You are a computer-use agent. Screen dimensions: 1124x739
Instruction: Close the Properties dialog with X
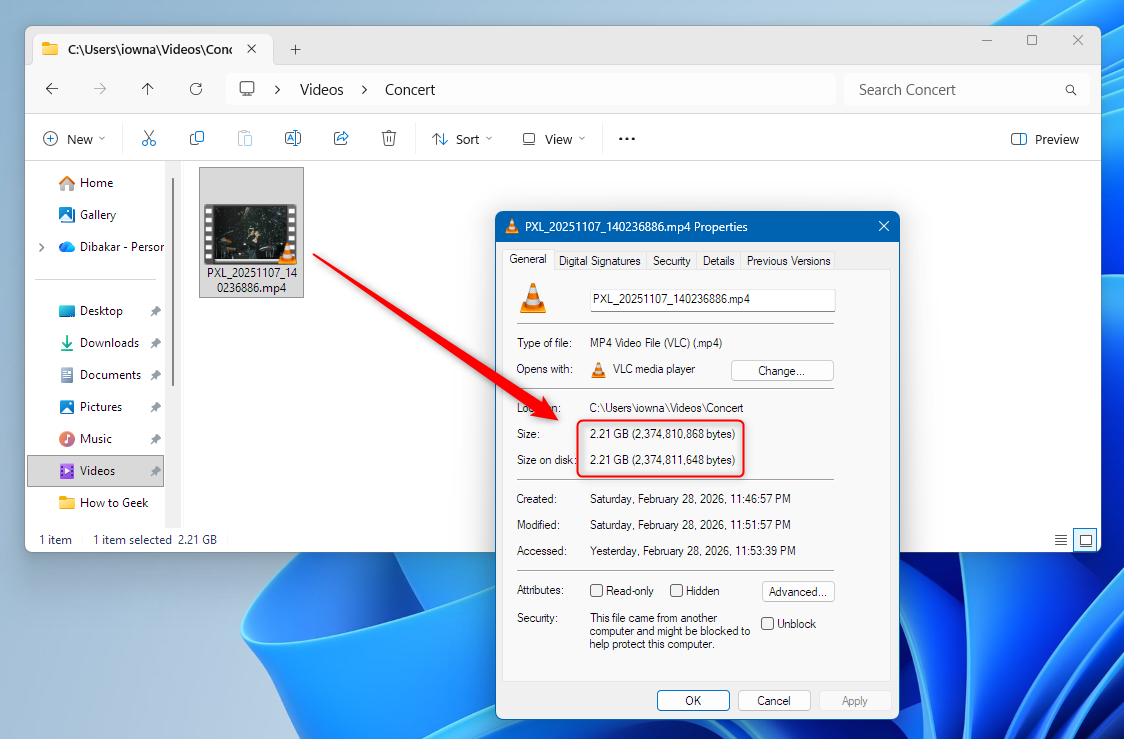pyautogui.click(x=884, y=226)
